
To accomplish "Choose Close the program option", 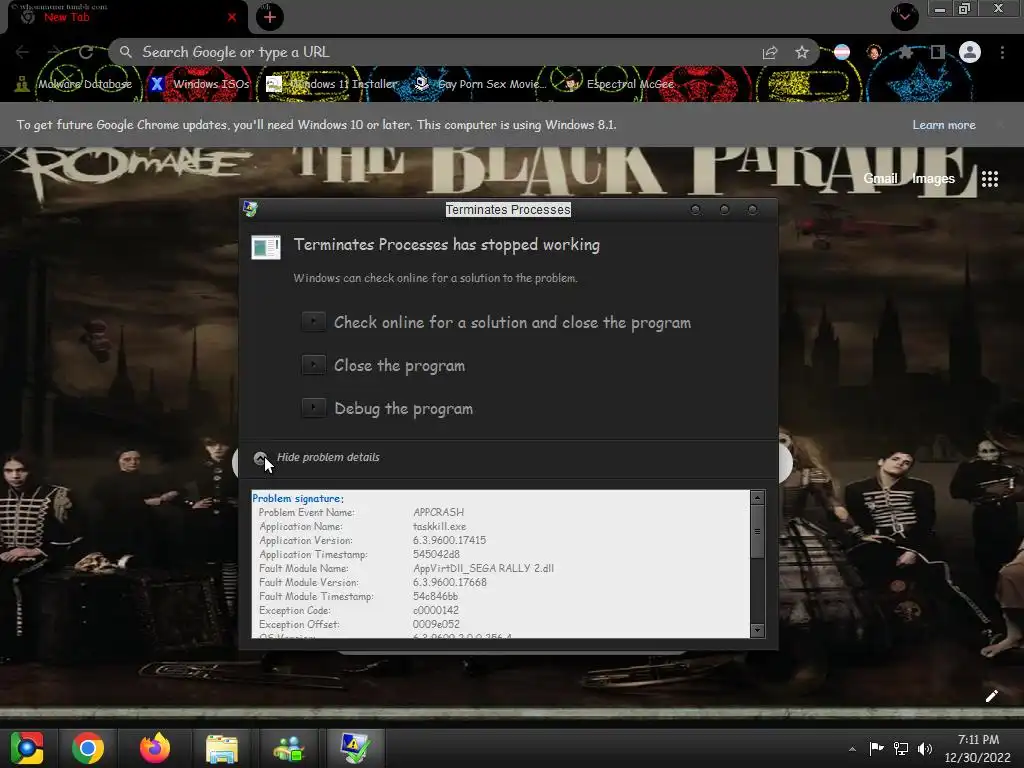I will coord(383,365).
